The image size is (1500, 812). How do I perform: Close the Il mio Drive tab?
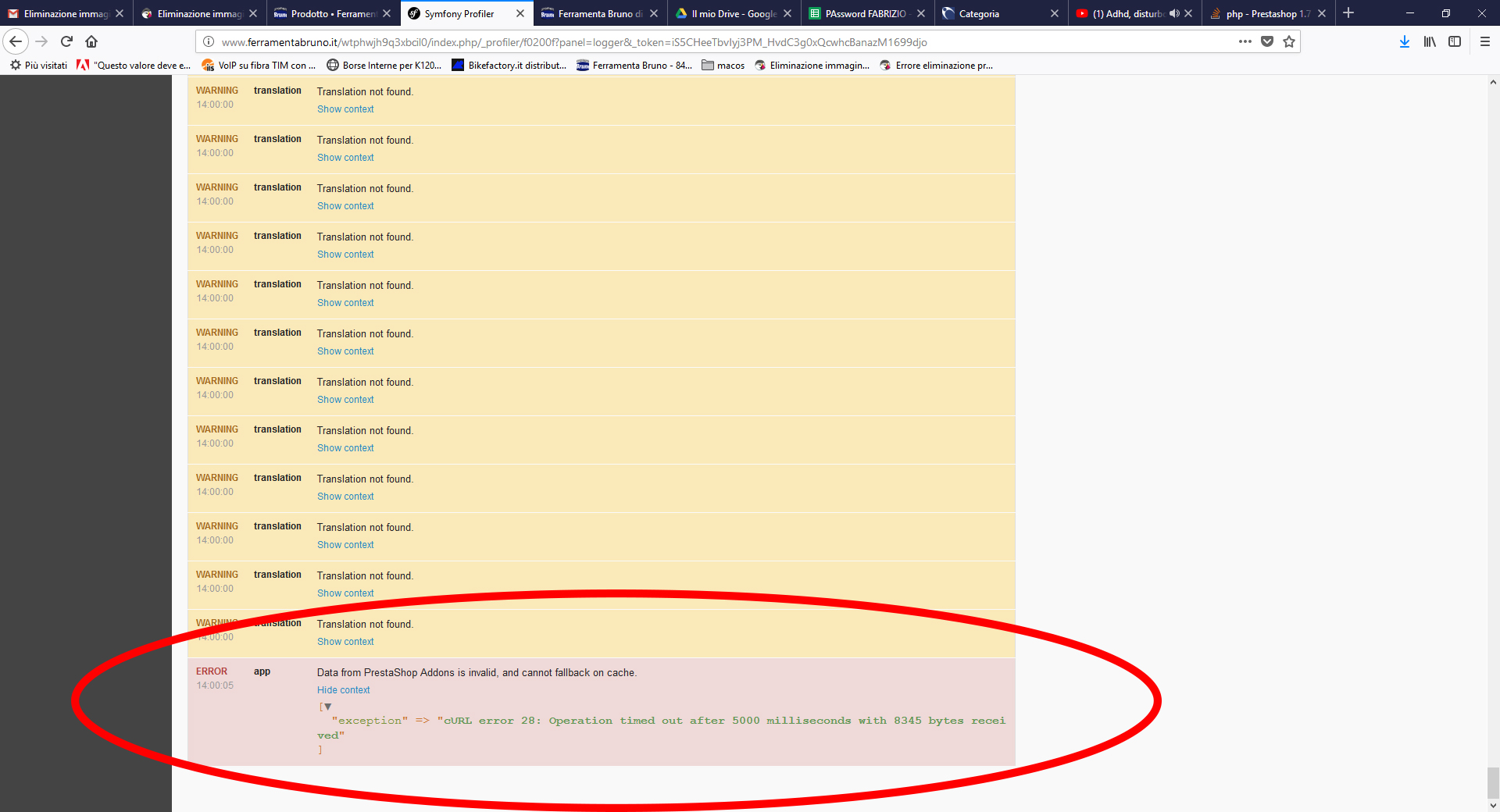pyautogui.click(x=787, y=13)
